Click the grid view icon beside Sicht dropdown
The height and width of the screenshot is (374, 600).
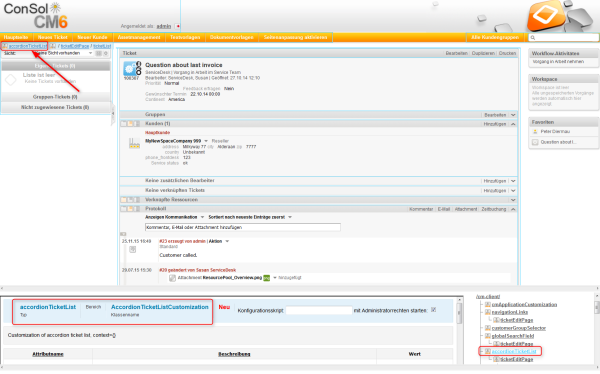[x=99, y=53]
